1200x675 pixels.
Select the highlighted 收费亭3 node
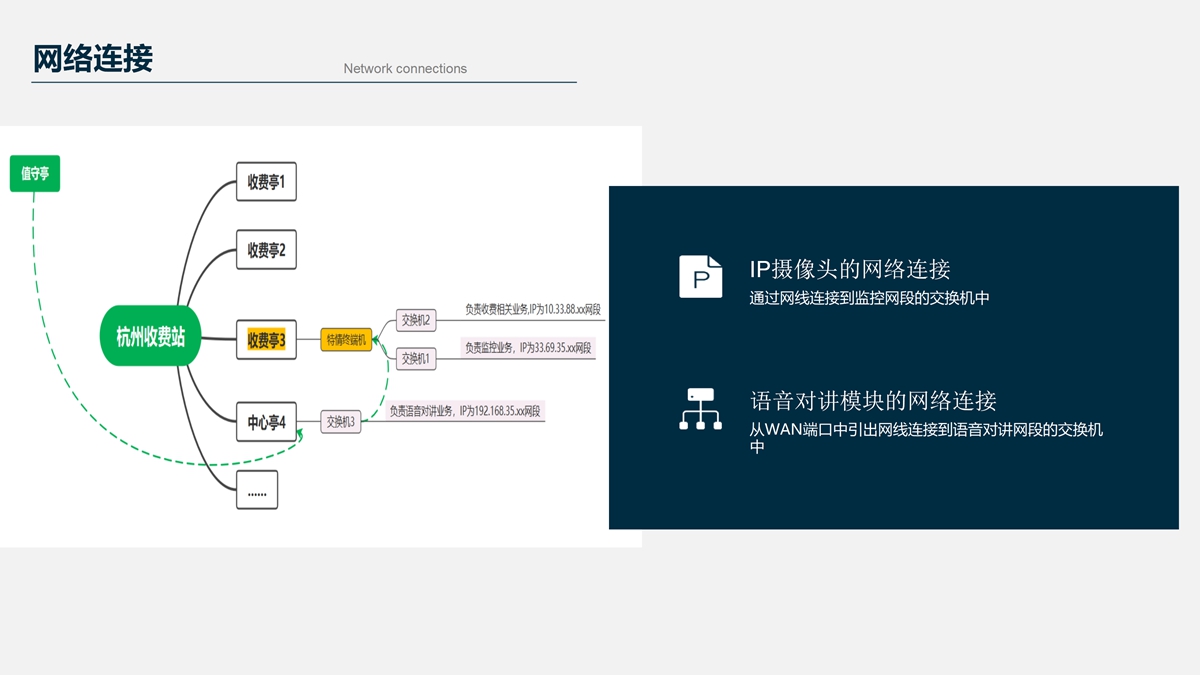click(x=266, y=340)
